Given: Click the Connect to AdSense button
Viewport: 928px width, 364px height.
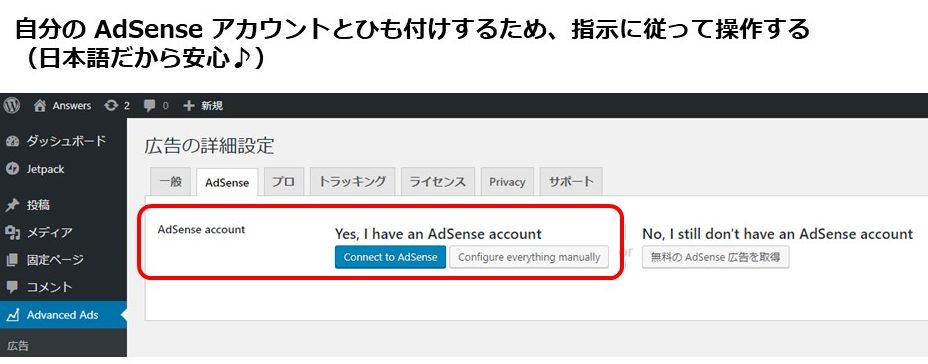Looking at the screenshot, I should tap(390, 257).
